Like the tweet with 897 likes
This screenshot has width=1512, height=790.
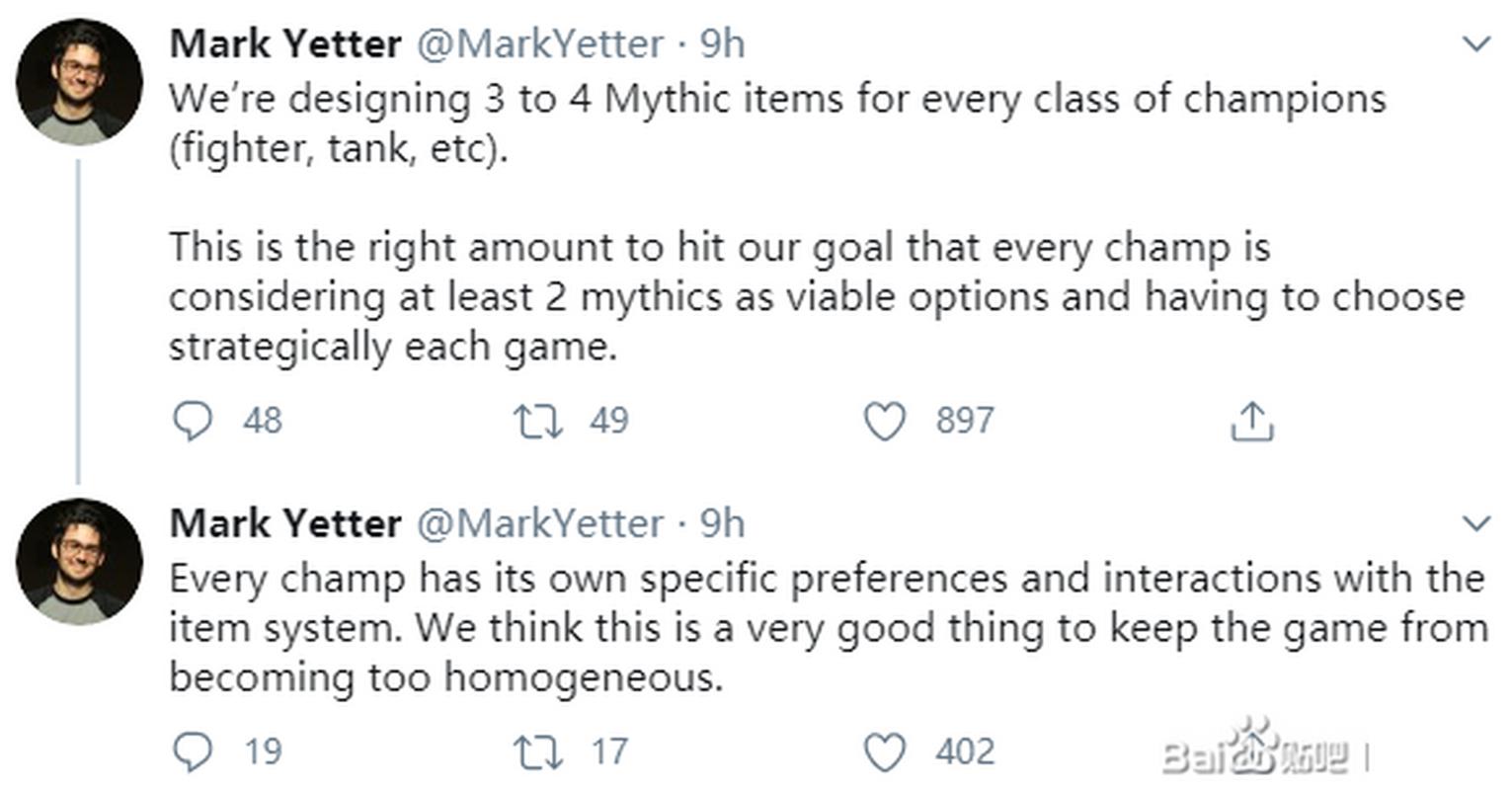[x=884, y=422]
